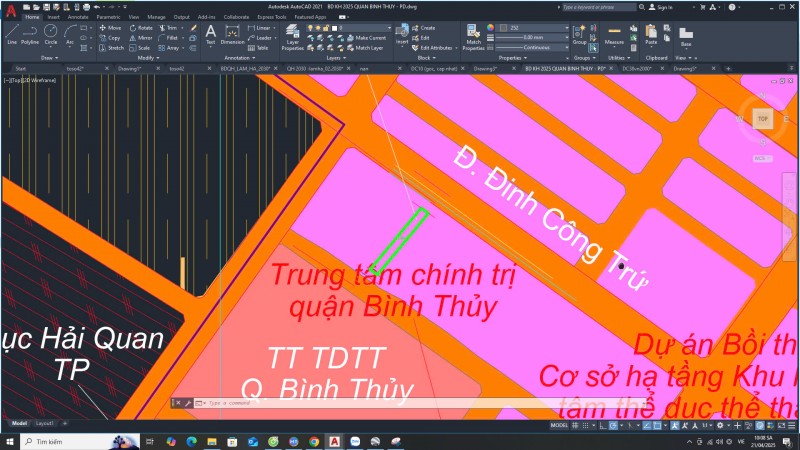800x450 pixels.
Task: Click Edit Attributes button
Action: [x=432, y=48]
